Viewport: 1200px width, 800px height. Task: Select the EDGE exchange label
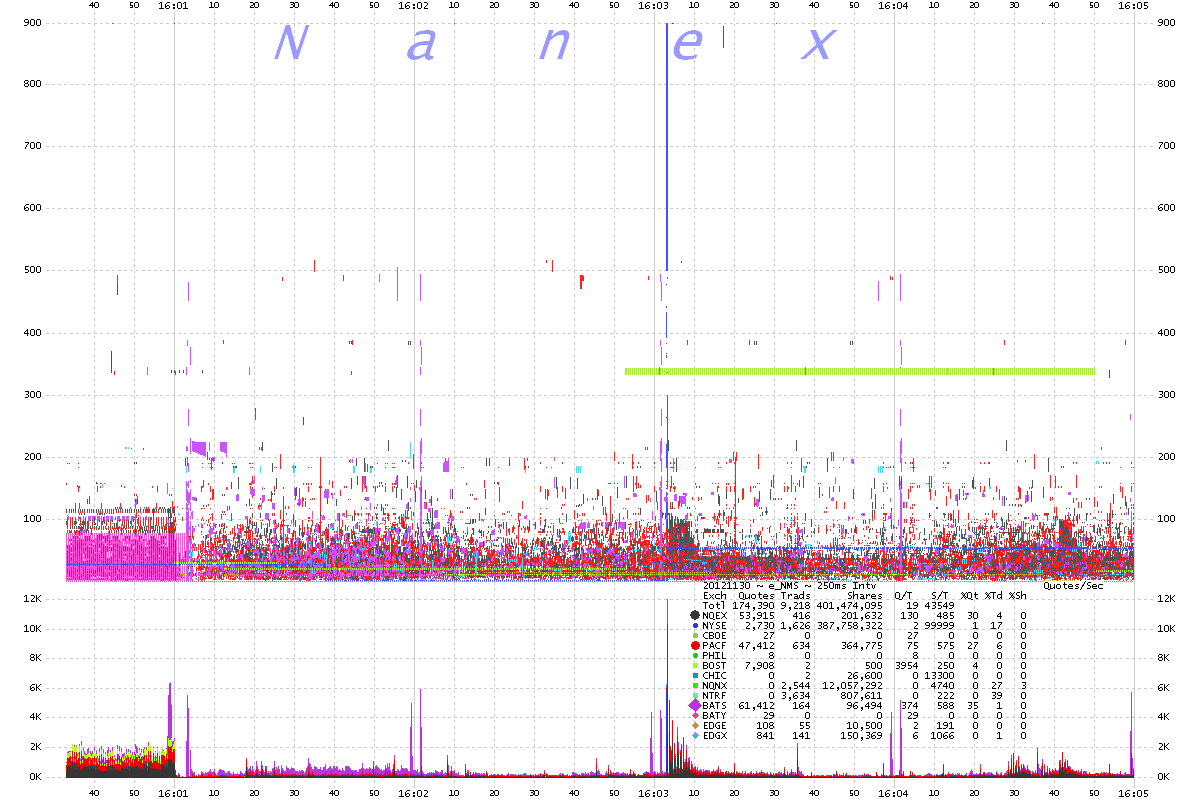715,726
